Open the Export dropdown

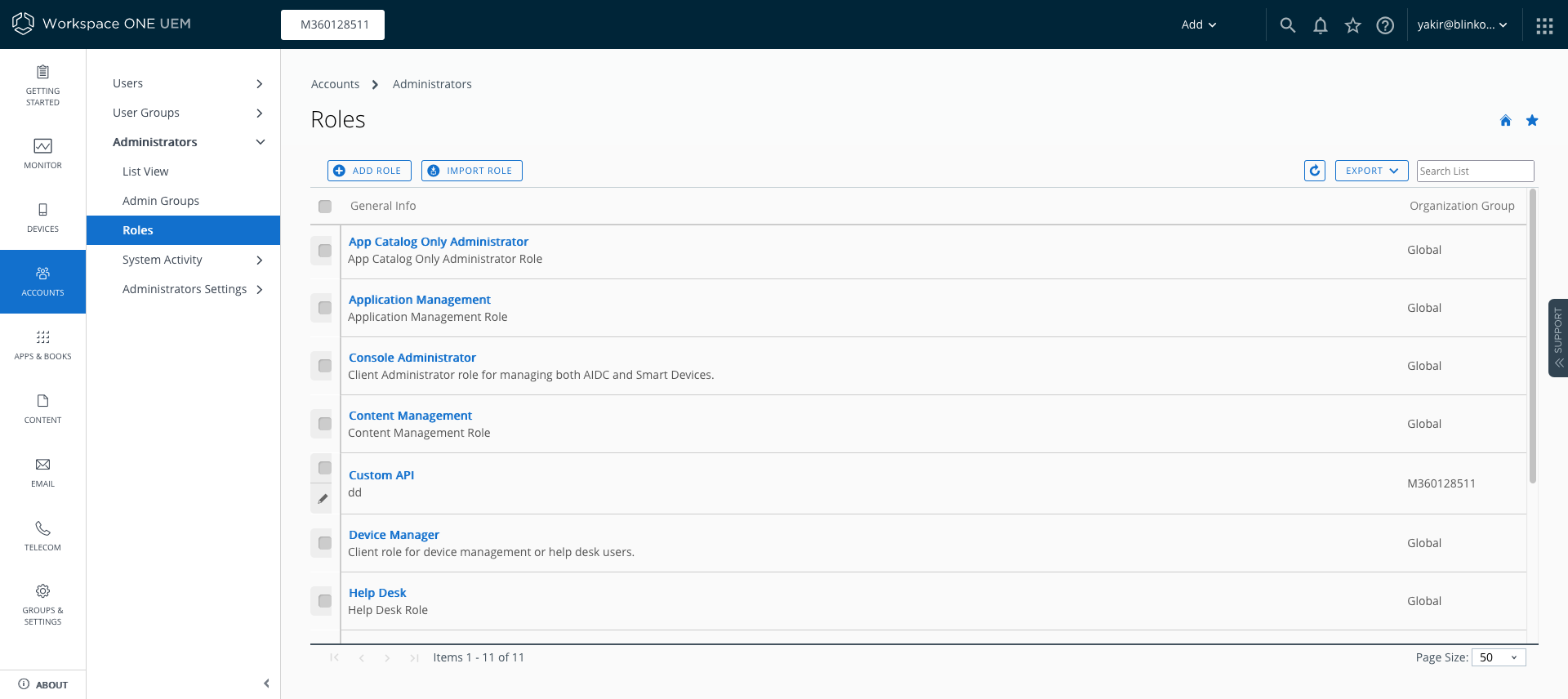click(1372, 171)
